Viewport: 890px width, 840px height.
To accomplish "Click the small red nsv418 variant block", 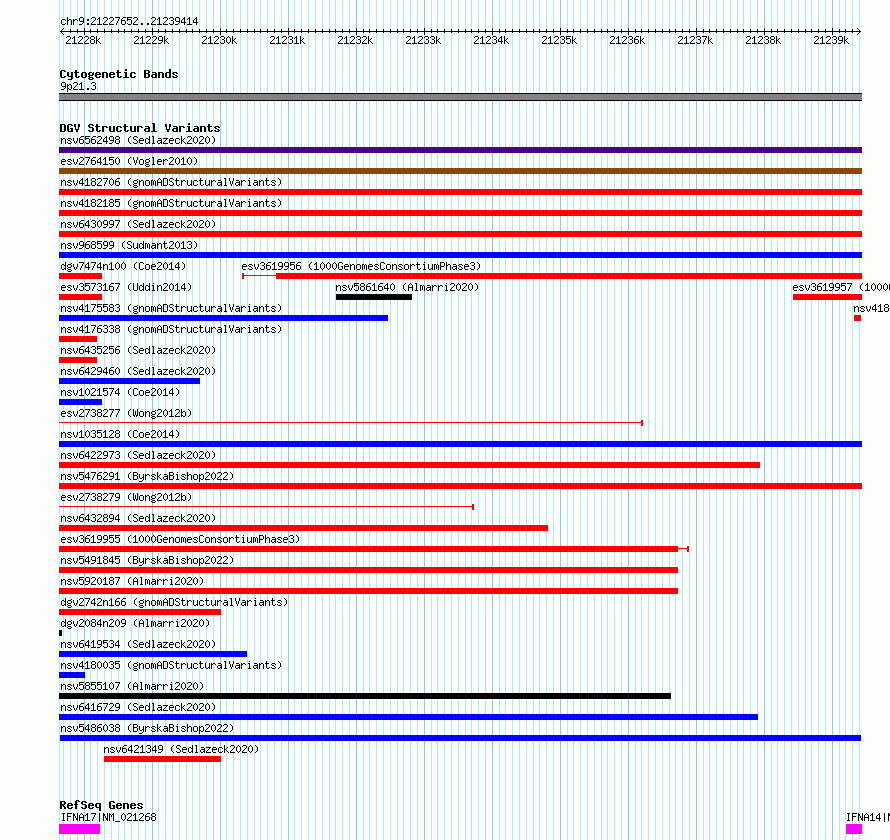I will tap(858, 318).
